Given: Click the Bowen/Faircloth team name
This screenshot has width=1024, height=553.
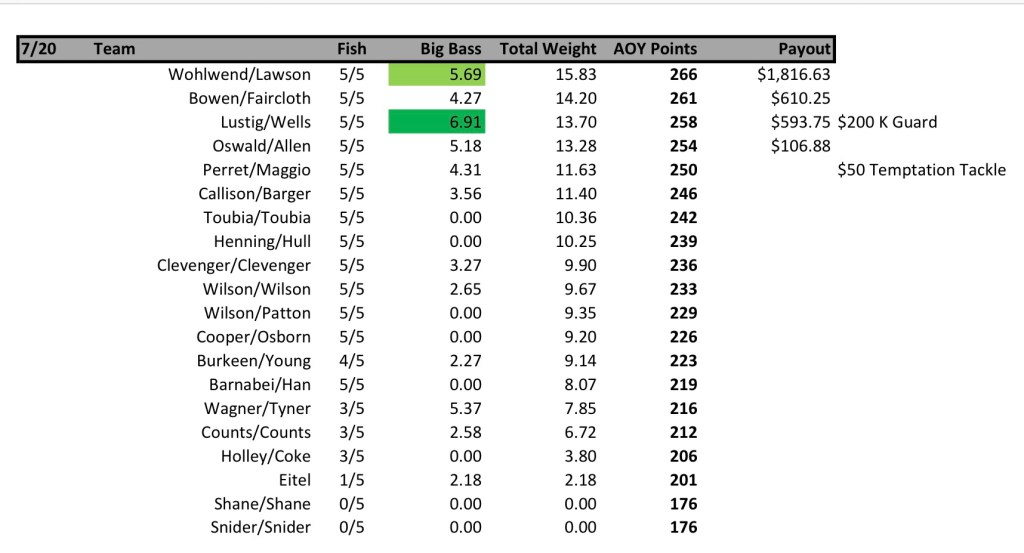Looking at the screenshot, I should click(249, 98).
